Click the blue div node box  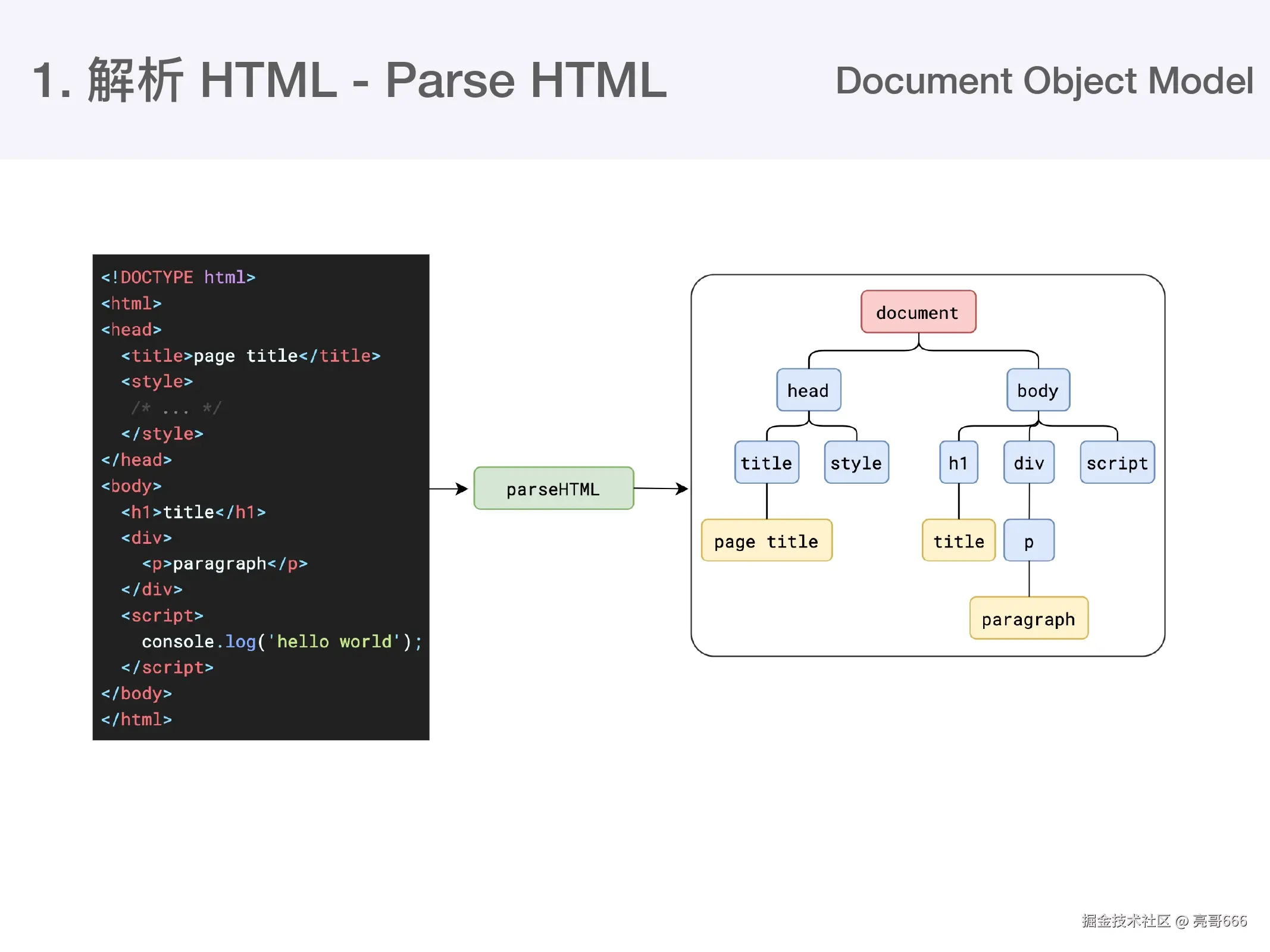[x=1028, y=462]
